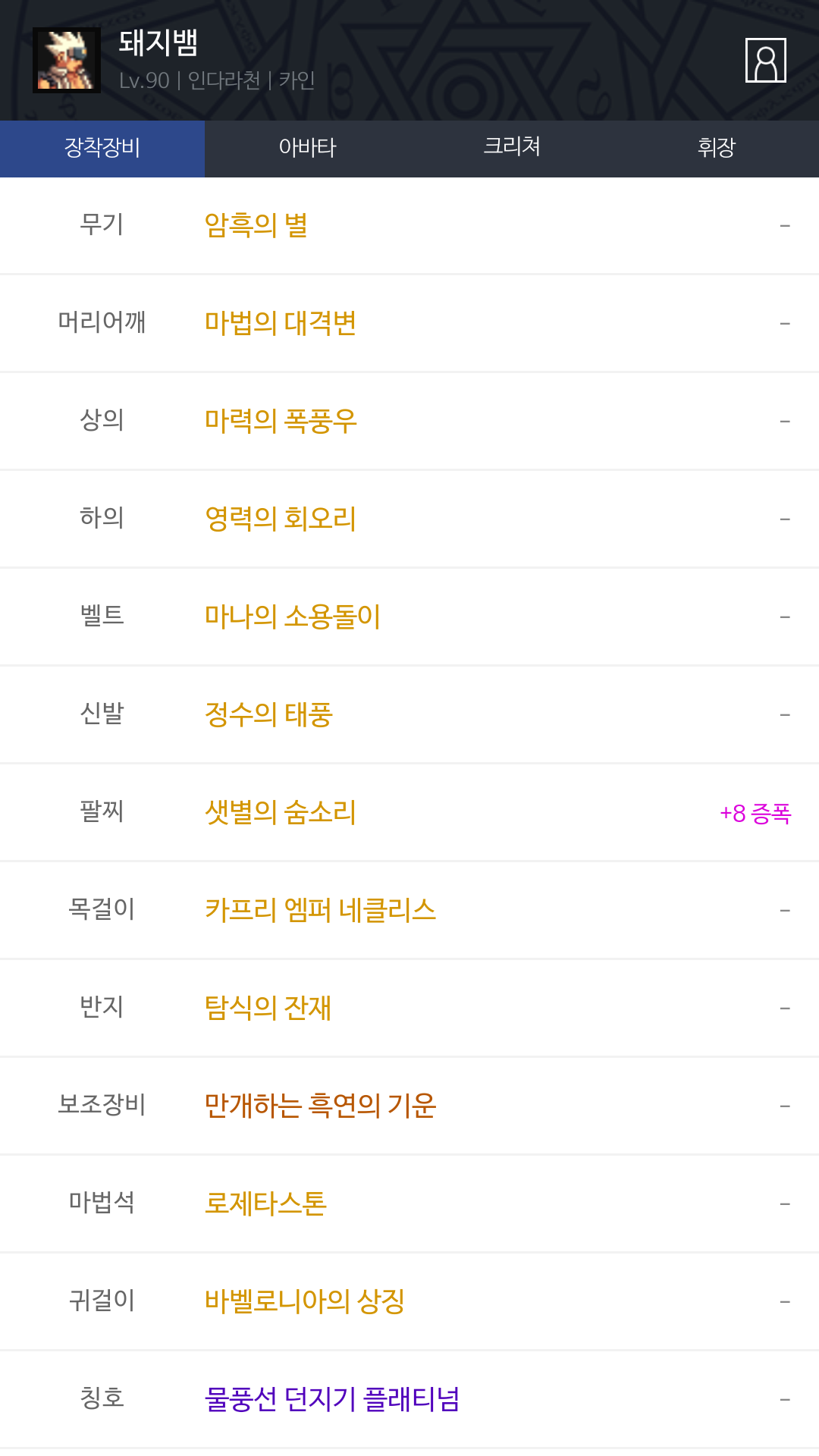The width and height of the screenshot is (819, 1456).
Task: Open ring item 탐식의 잔재
Action: pos(268,1008)
